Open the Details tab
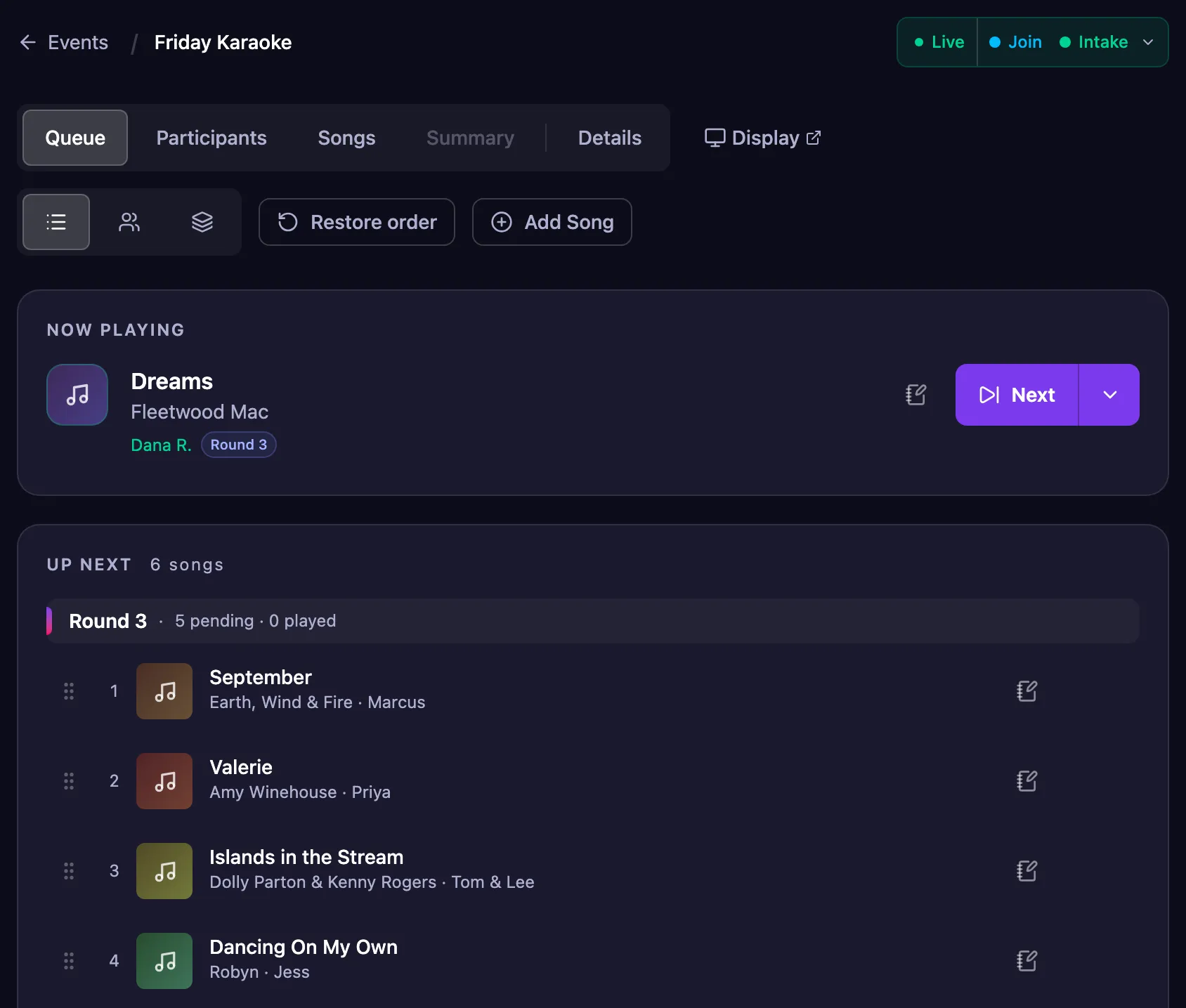Image resolution: width=1186 pixels, height=1008 pixels. [610, 138]
